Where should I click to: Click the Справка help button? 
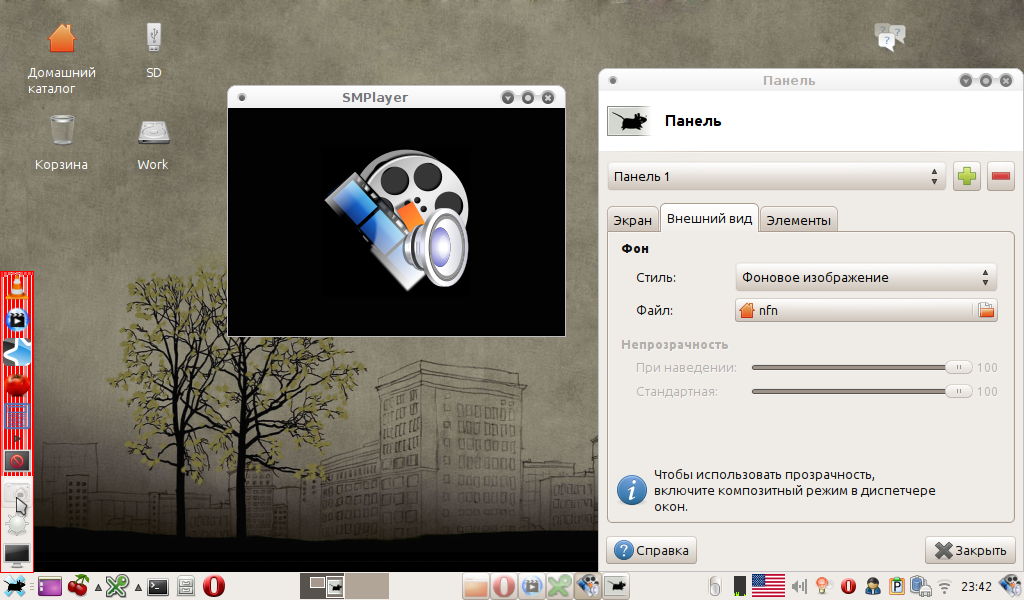[652, 550]
